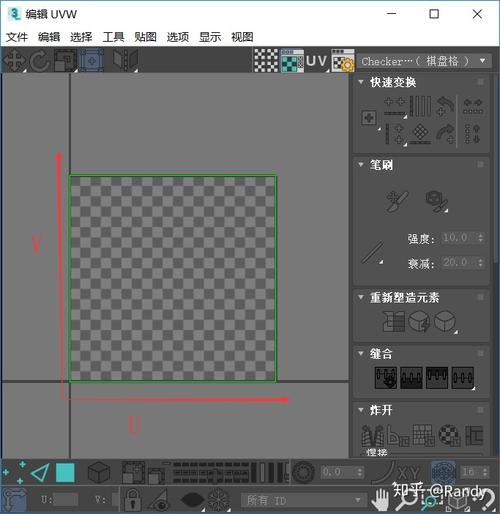Click the teal checker multi-tile view icon
Image resolution: width=500 pixels, height=514 pixels.
(x=292, y=61)
